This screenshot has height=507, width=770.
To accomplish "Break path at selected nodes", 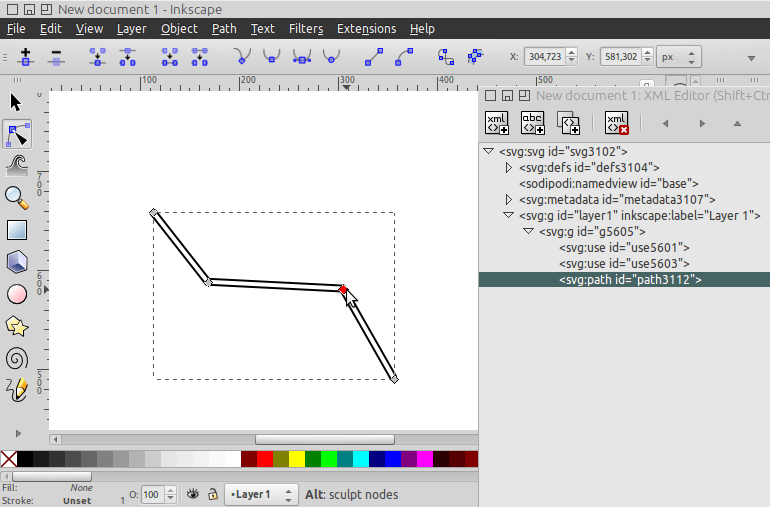I will pyautogui.click(x=128, y=56).
